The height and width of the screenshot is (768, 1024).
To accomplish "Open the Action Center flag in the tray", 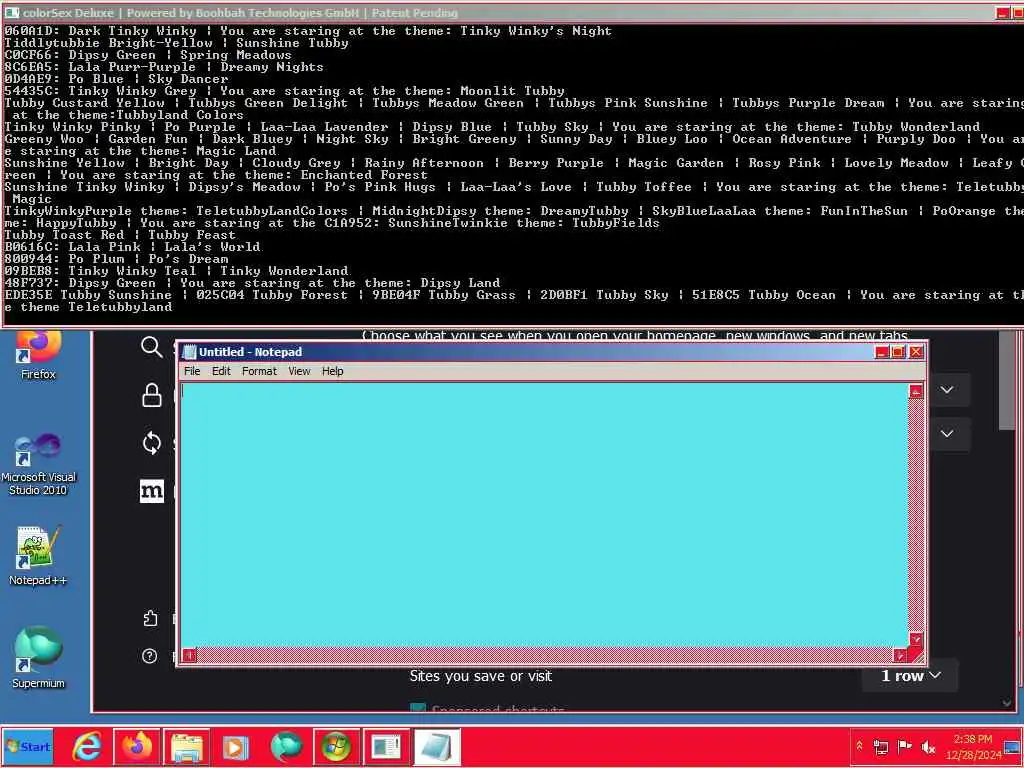I will coord(904,746).
